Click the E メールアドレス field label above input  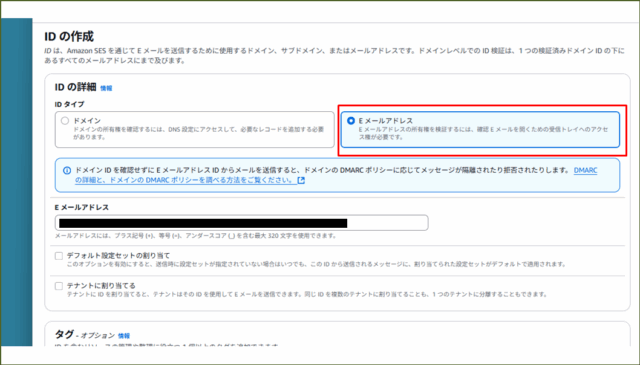(82, 207)
